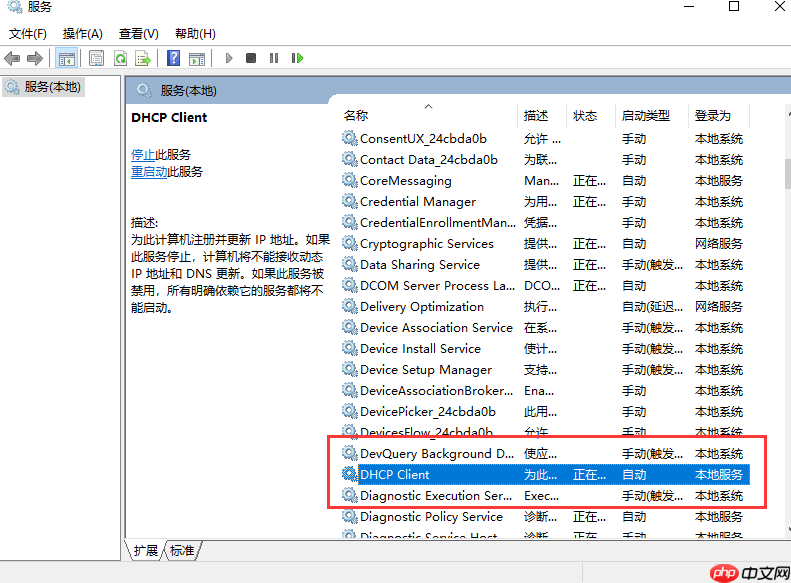Click the Back arrow toolbar icon
Screen dimensions: 791x583
point(13,58)
